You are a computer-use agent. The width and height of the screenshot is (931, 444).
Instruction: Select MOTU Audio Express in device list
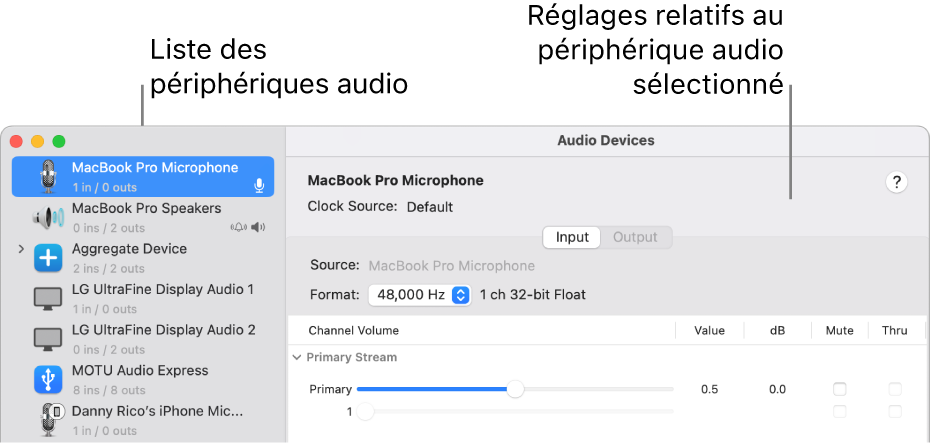(x=140, y=371)
